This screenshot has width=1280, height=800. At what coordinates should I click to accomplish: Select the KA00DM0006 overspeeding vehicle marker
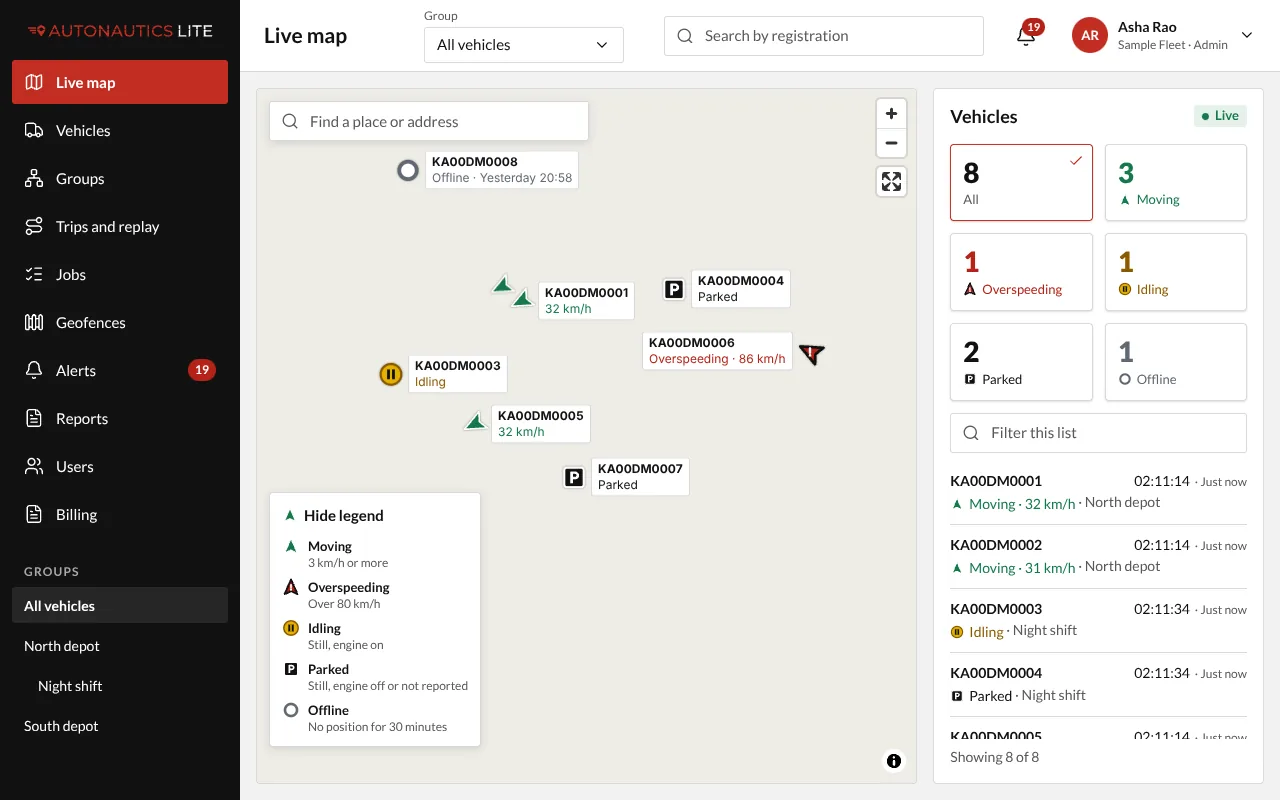pos(812,353)
